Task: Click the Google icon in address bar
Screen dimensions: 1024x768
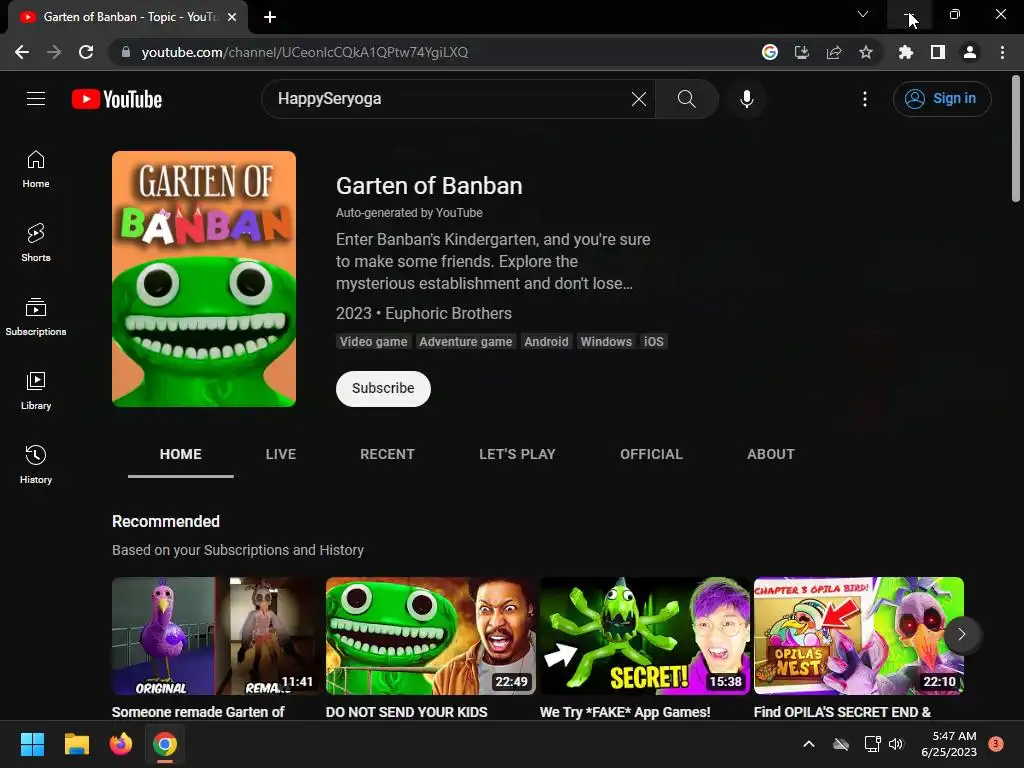Action: click(770, 52)
